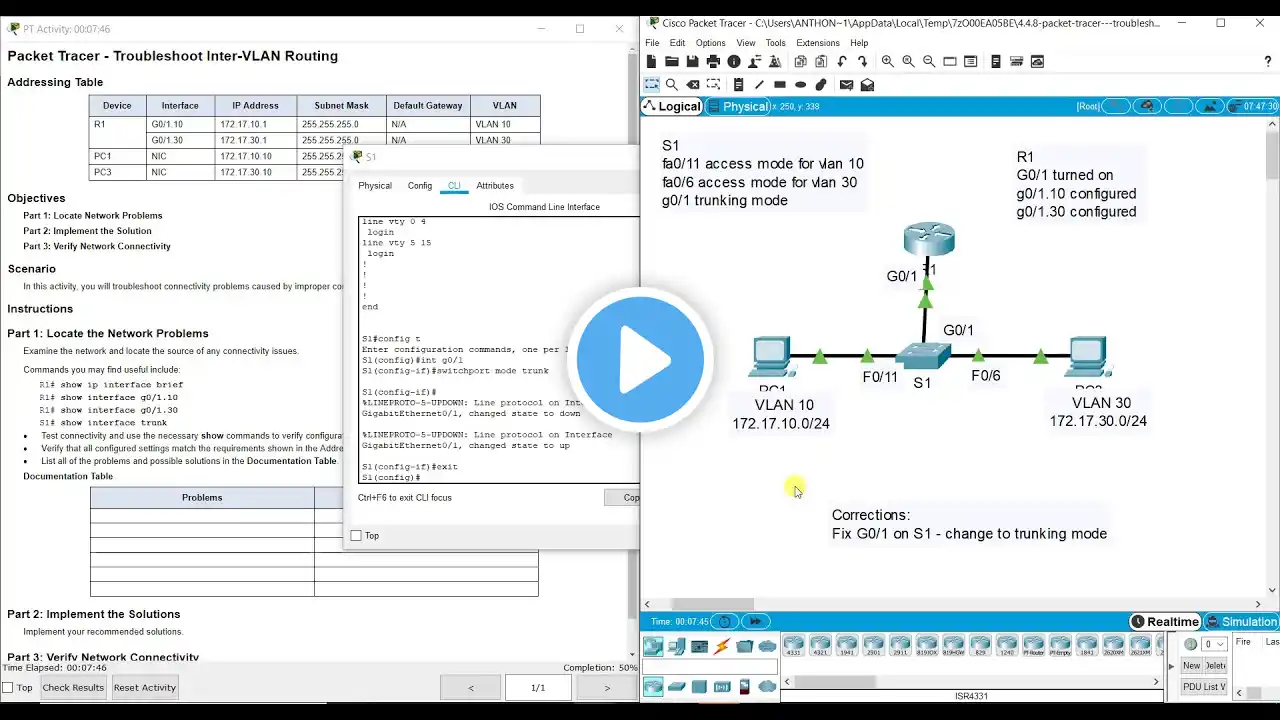
Task: Zoom out of the workspace
Action: (x=929, y=62)
